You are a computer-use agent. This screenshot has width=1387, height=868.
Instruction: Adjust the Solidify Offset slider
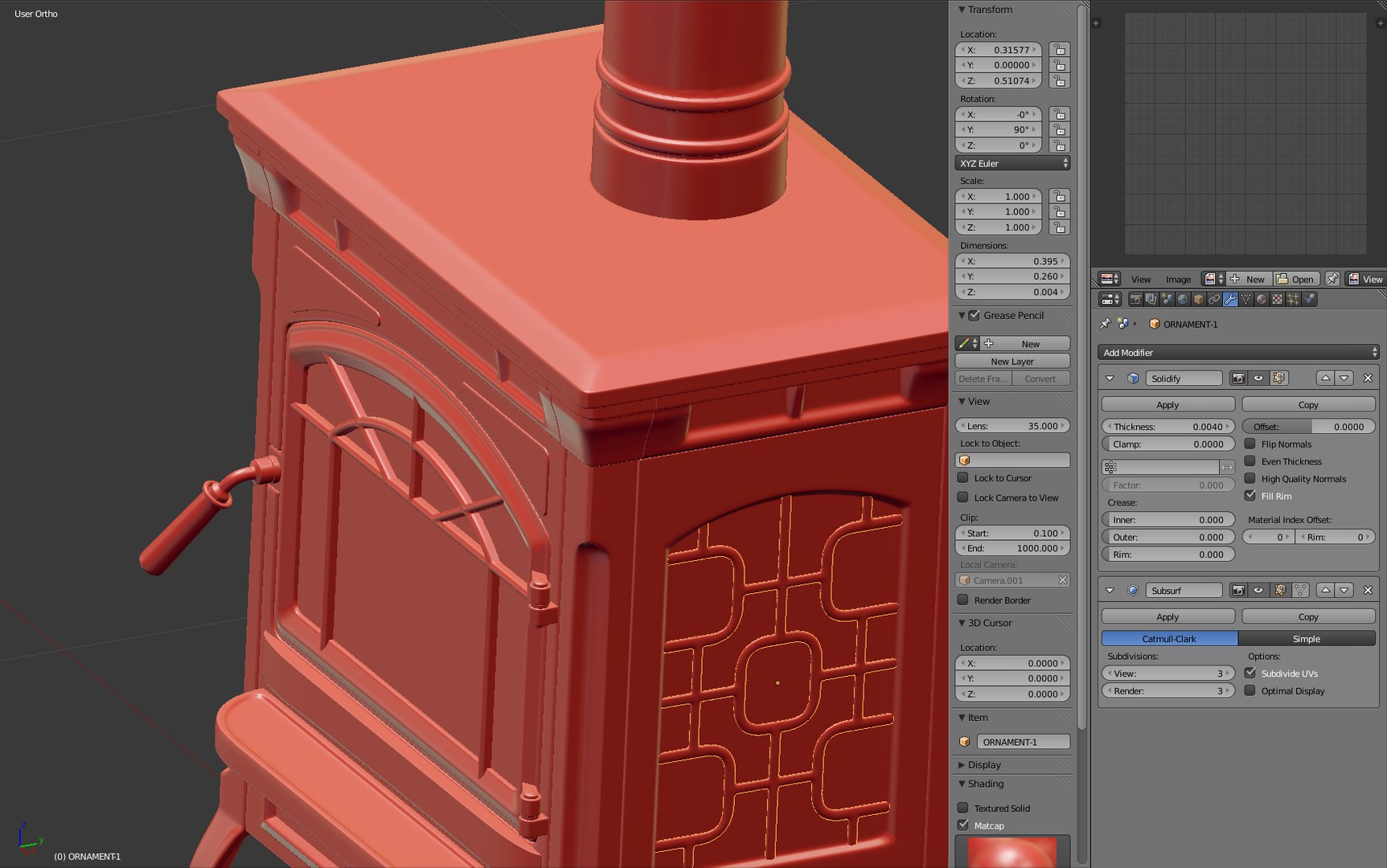pyautogui.click(x=1308, y=427)
